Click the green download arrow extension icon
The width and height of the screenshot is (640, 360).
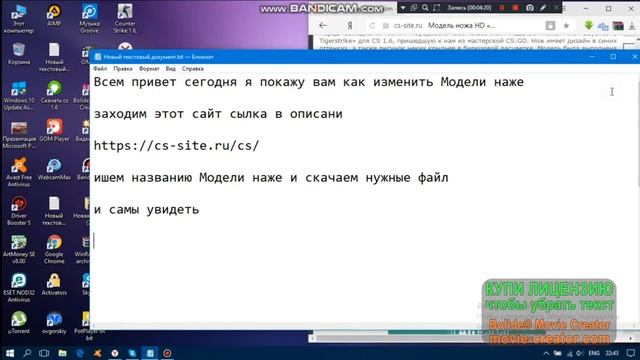pyautogui.click(x=588, y=25)
